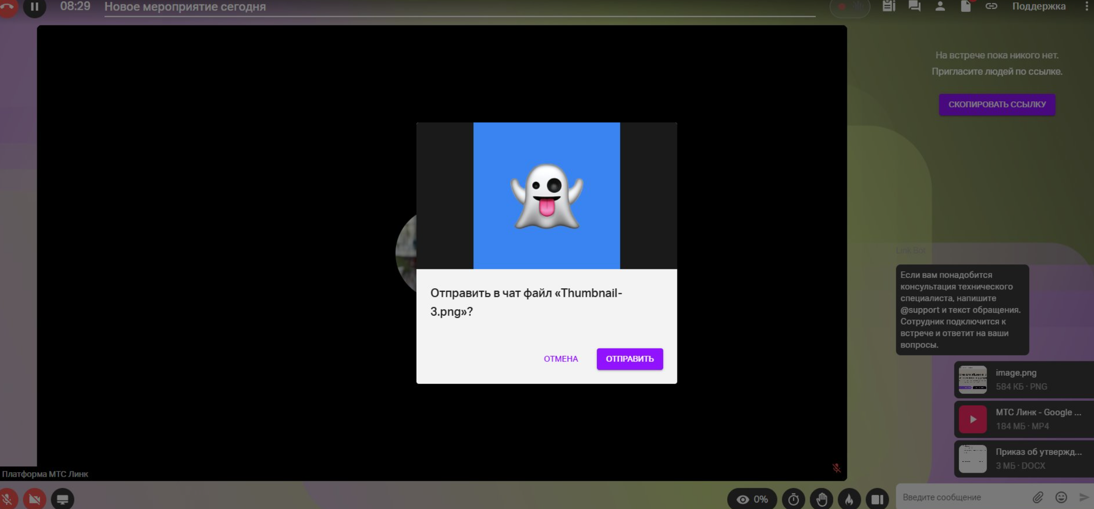Screen dimensions: 1094x509
Task: Click the '3 МБ · DOCX' file size text
Action: point(1021,466)
